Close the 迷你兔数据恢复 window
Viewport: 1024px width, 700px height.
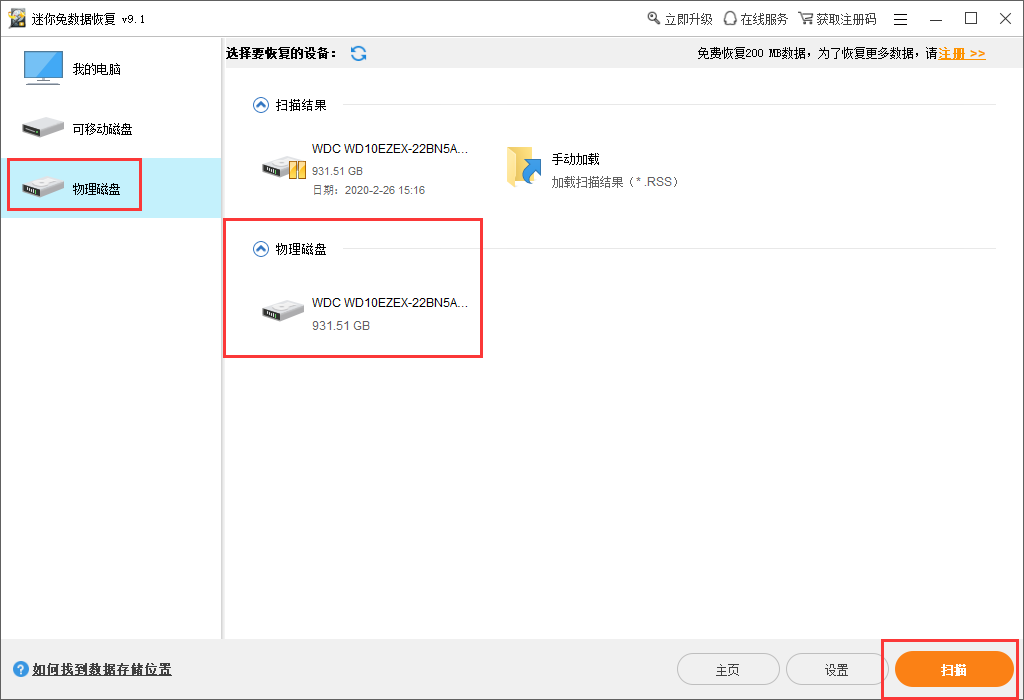coord(1006,18)
